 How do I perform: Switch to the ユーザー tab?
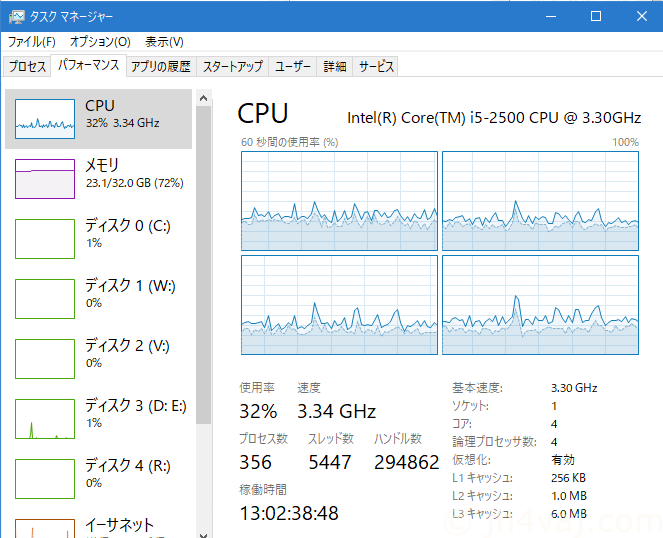[x=293, y=66]
